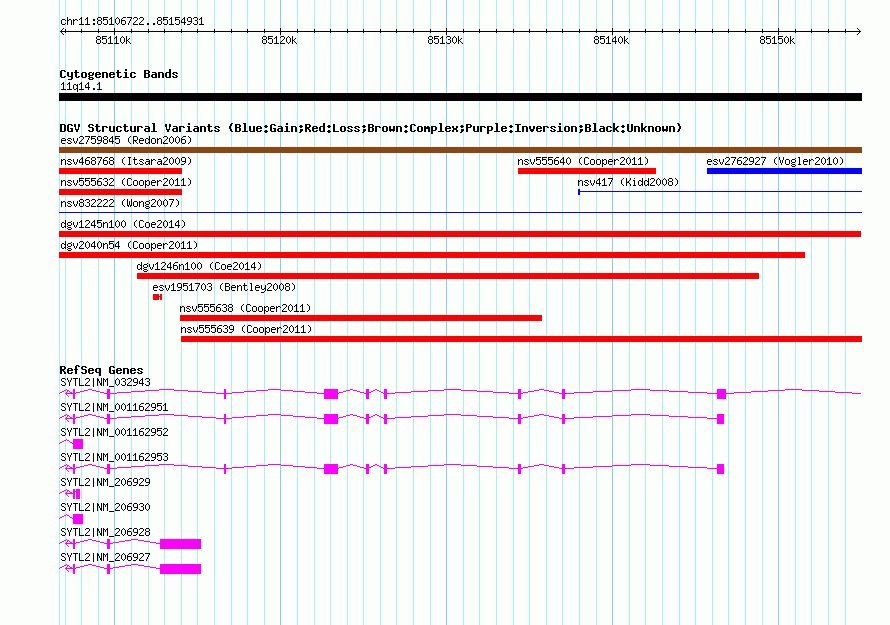
Task: Open the nsv417 (Kidd2008) label
Action: 628,182
